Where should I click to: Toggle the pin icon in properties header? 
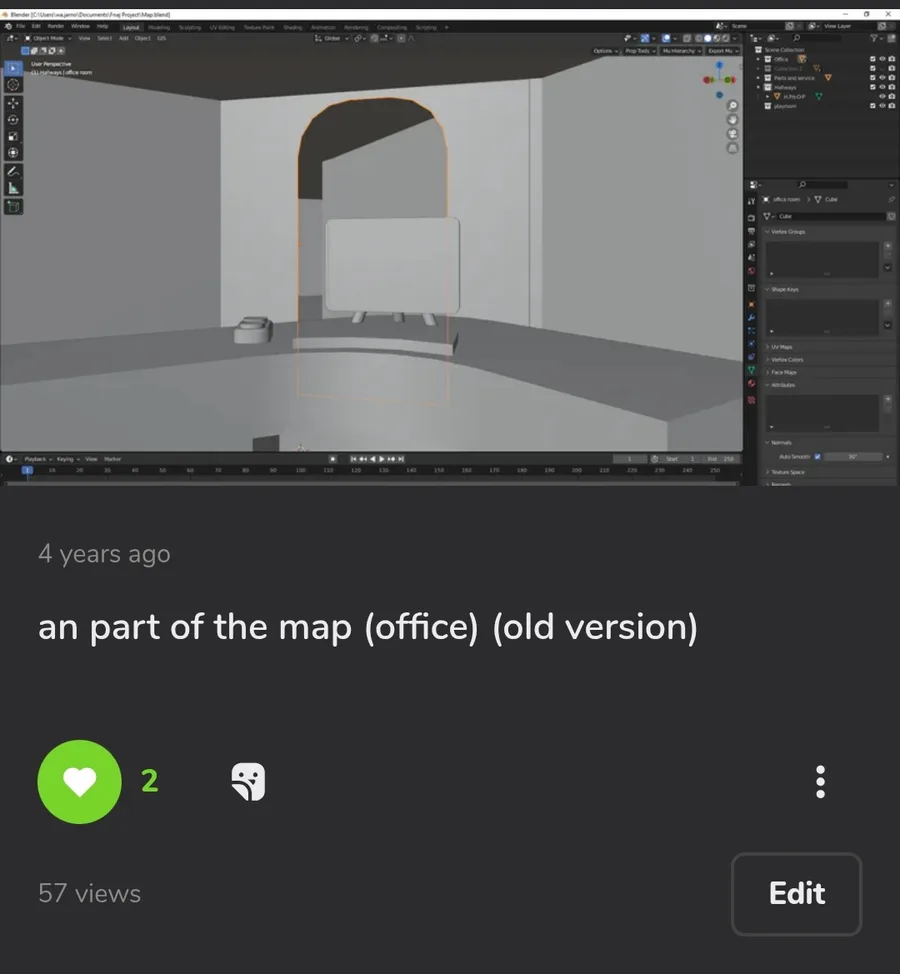coord(891,199)
